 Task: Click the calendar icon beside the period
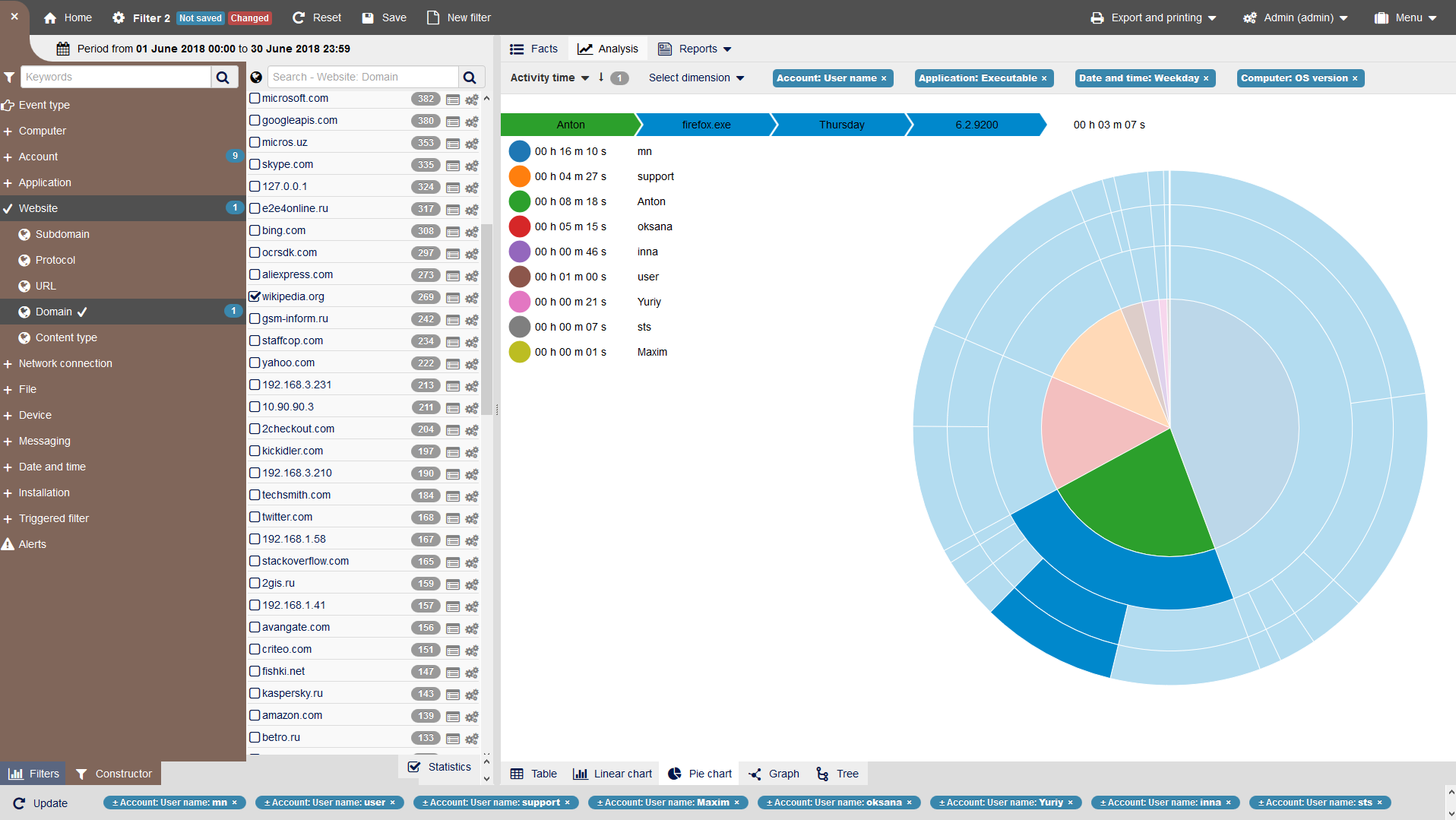63,49
